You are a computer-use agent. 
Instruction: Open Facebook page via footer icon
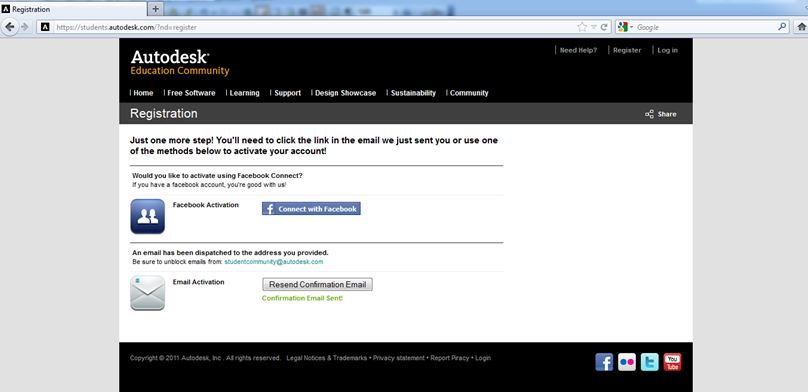(x=604, y=362)
